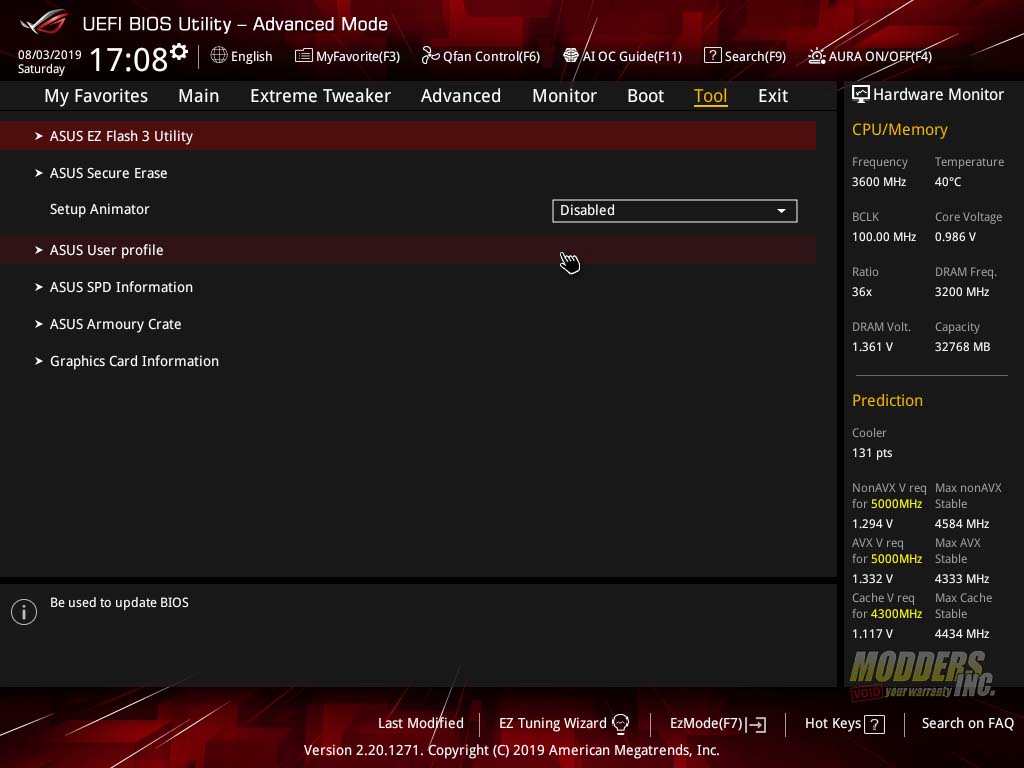Select the Tool tab
Viewport: 1024px width, 768px height.
click(711, 96)
